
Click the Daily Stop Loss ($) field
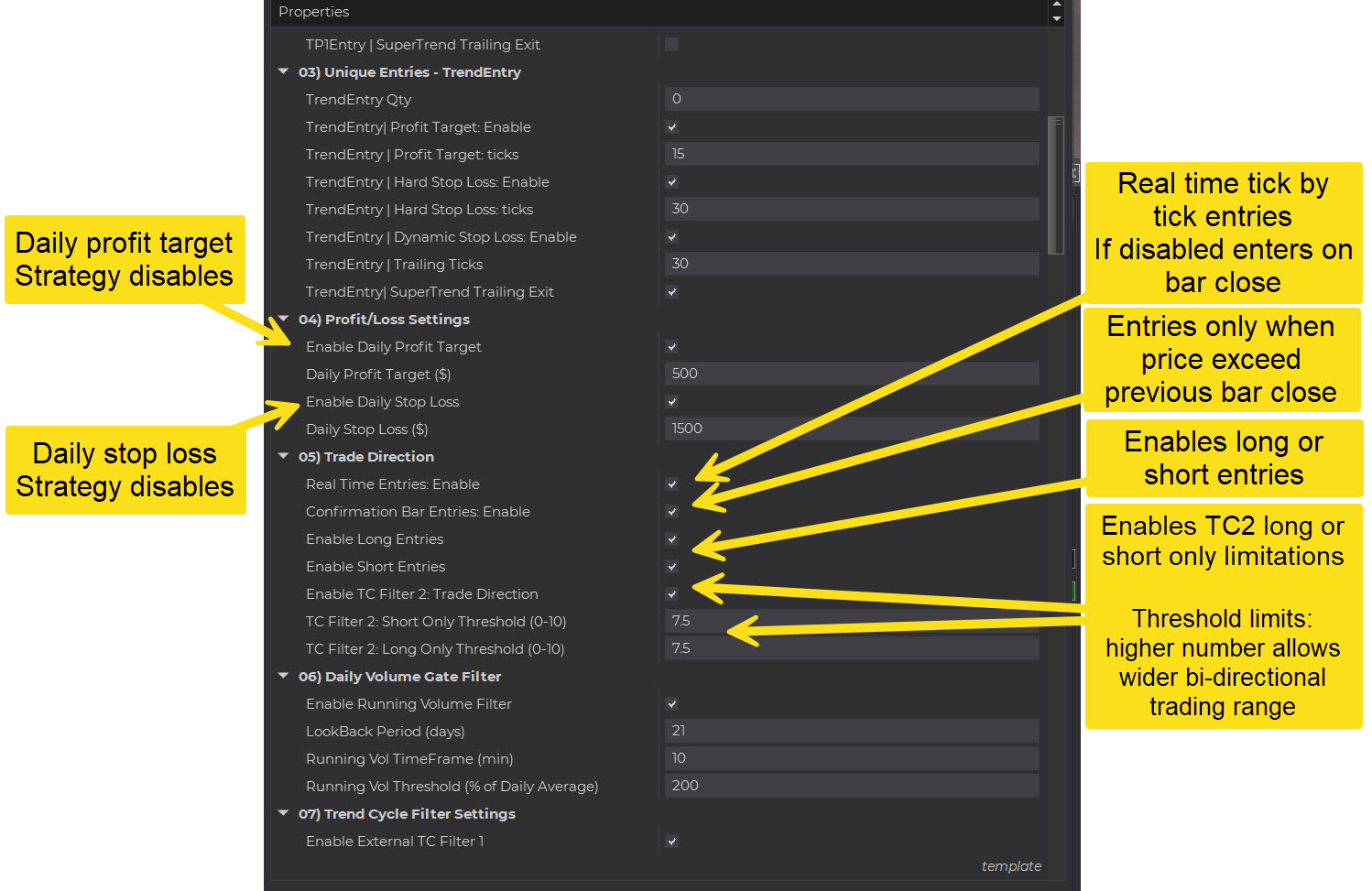pos(851,429)
